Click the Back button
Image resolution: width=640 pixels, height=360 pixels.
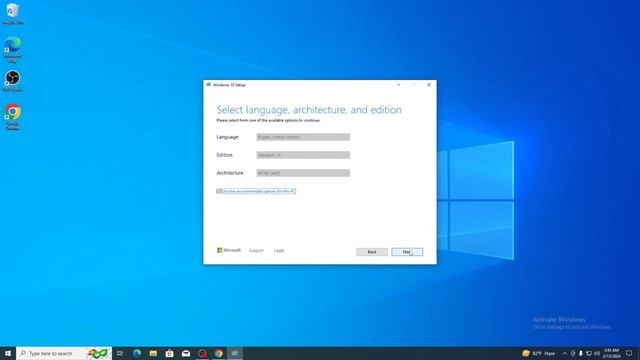(372, 252)
